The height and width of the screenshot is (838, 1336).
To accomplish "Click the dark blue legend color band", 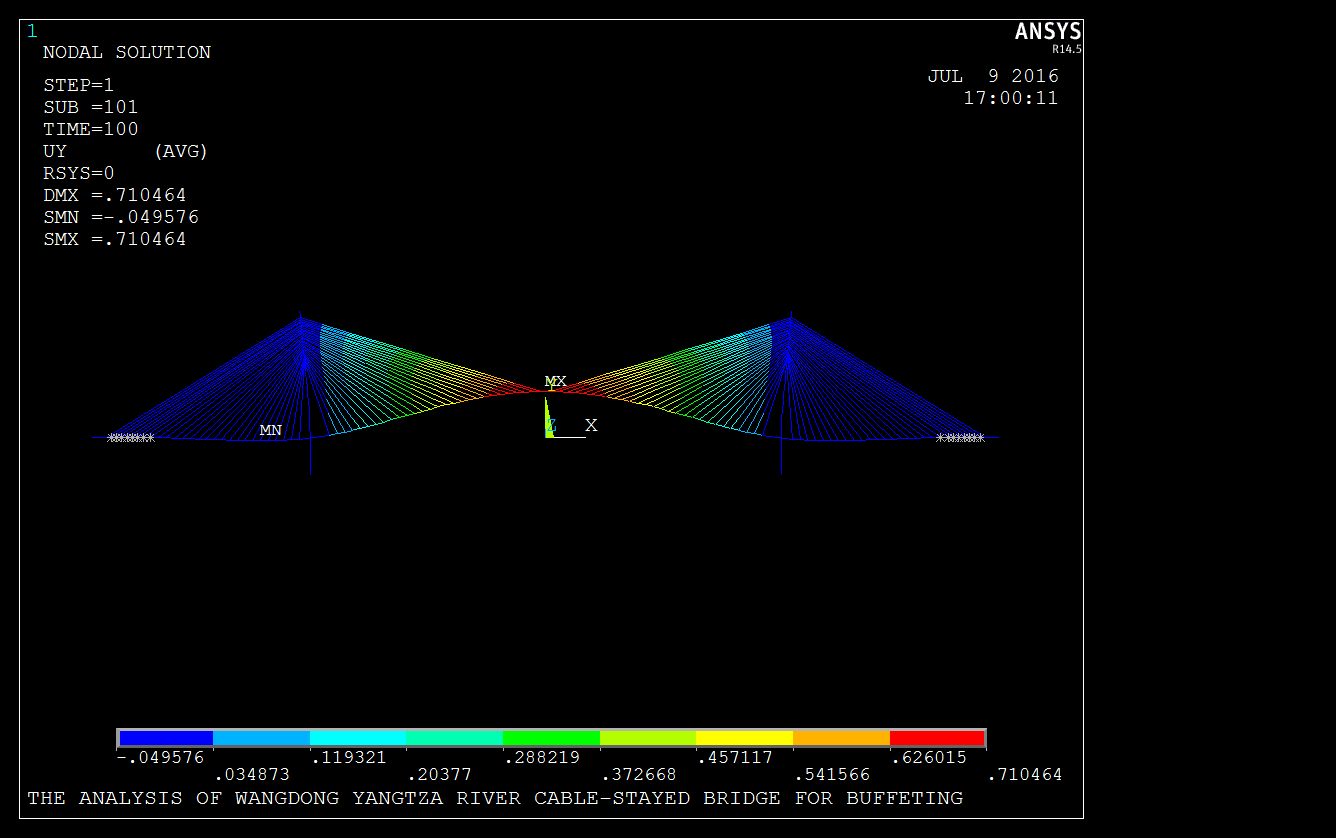I will [165, 738].
